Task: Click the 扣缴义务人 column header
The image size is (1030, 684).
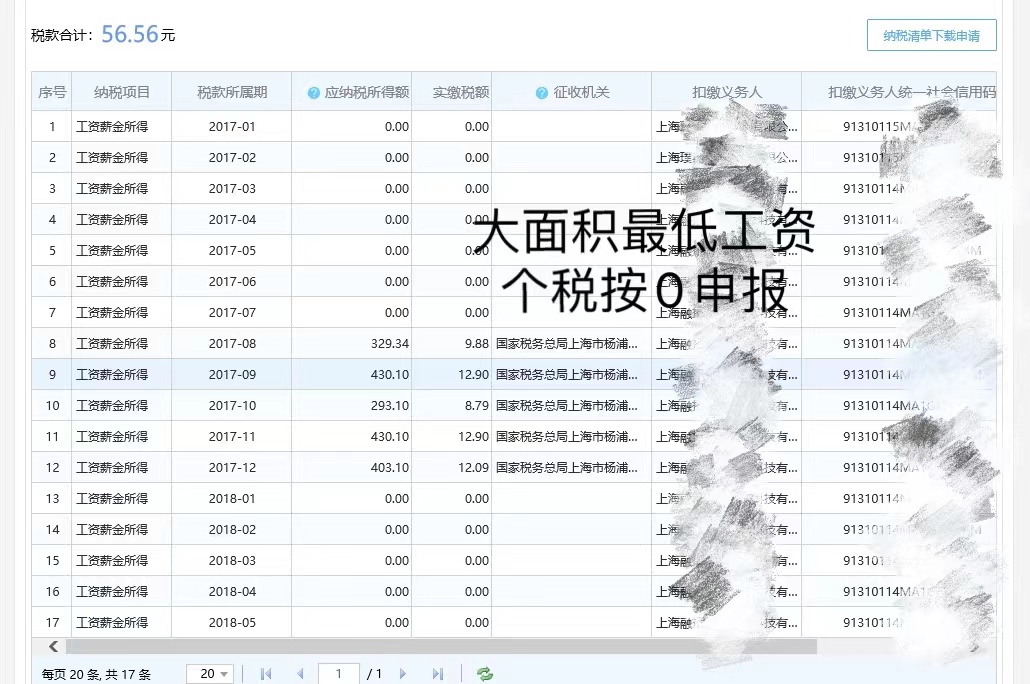Action: pyautogui.click(x=726, y=91)
